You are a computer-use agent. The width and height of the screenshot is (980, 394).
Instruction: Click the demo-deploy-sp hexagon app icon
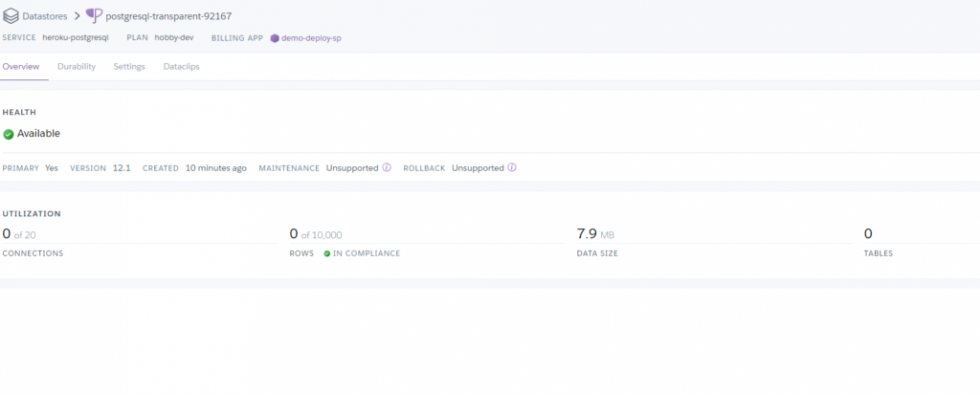(274, 38)
